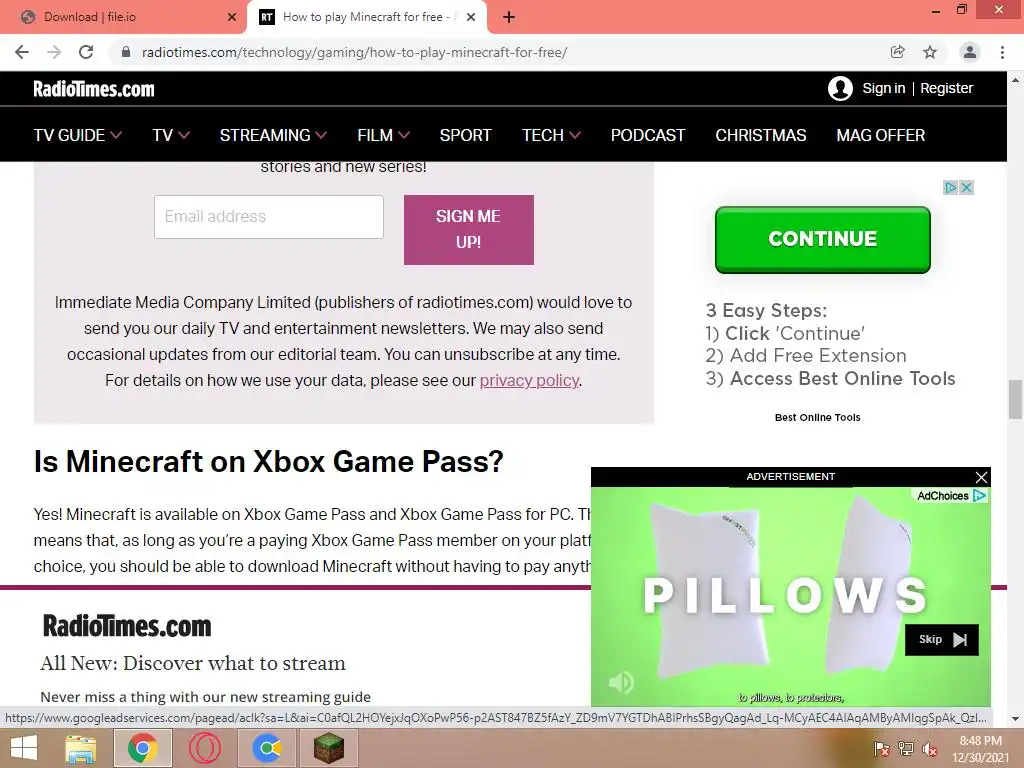Close the sidebar ad with X icon
1024x768 pixels.
[x=967, y=187]
